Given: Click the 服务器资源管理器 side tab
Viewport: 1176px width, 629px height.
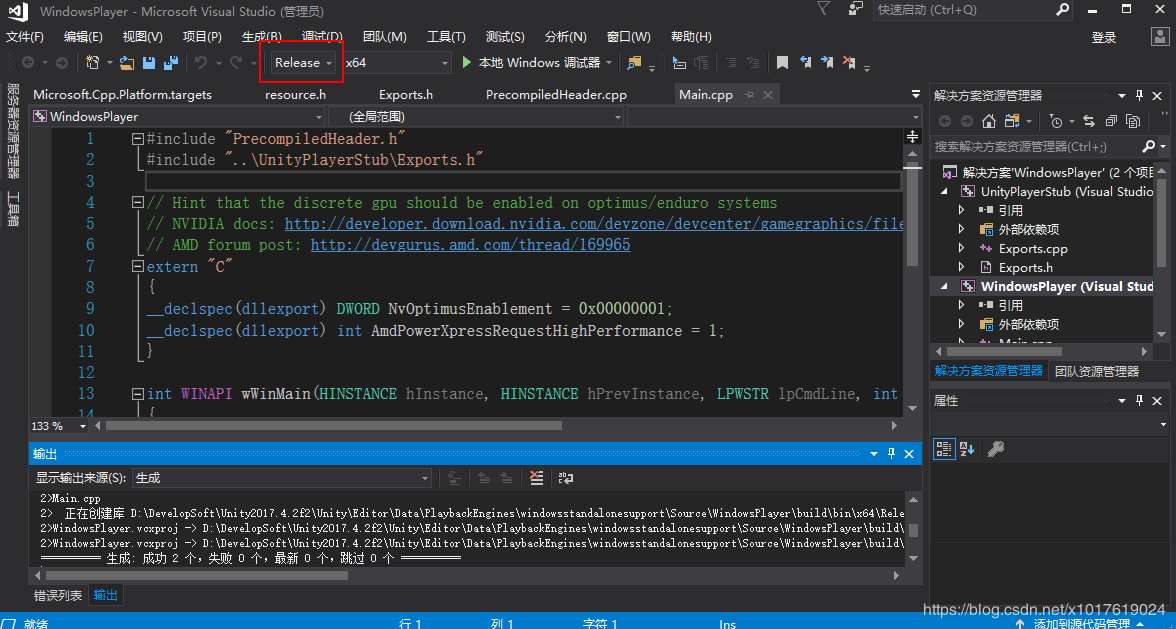Looking at the screenshot, I should pos(13,130).
